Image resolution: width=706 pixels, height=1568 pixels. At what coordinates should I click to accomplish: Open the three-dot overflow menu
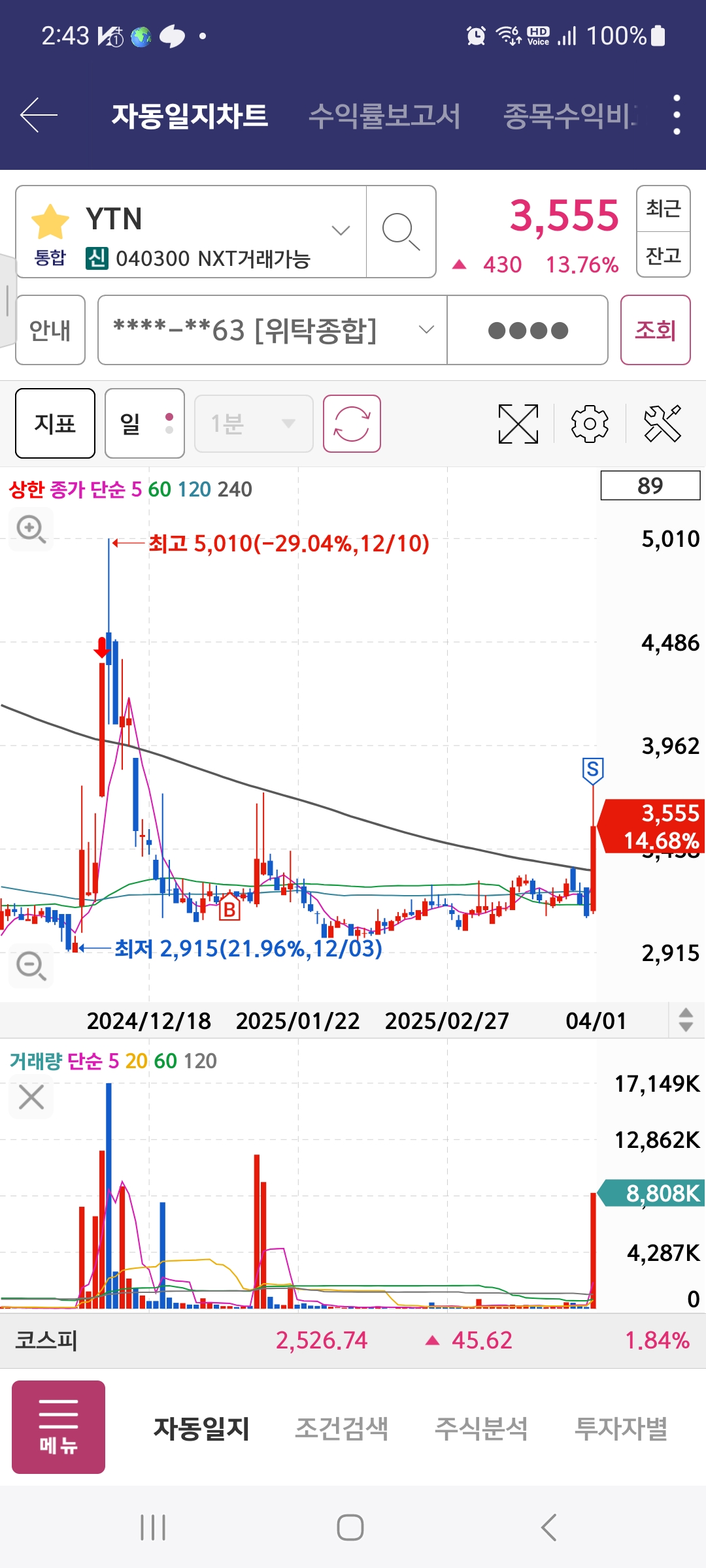click(x=677, y=115)
